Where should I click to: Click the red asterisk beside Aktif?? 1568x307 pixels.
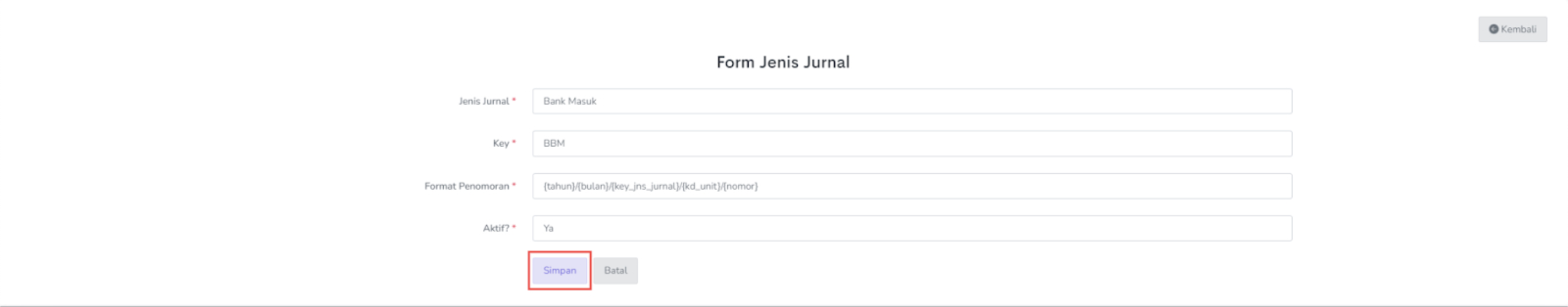(514, 227)
